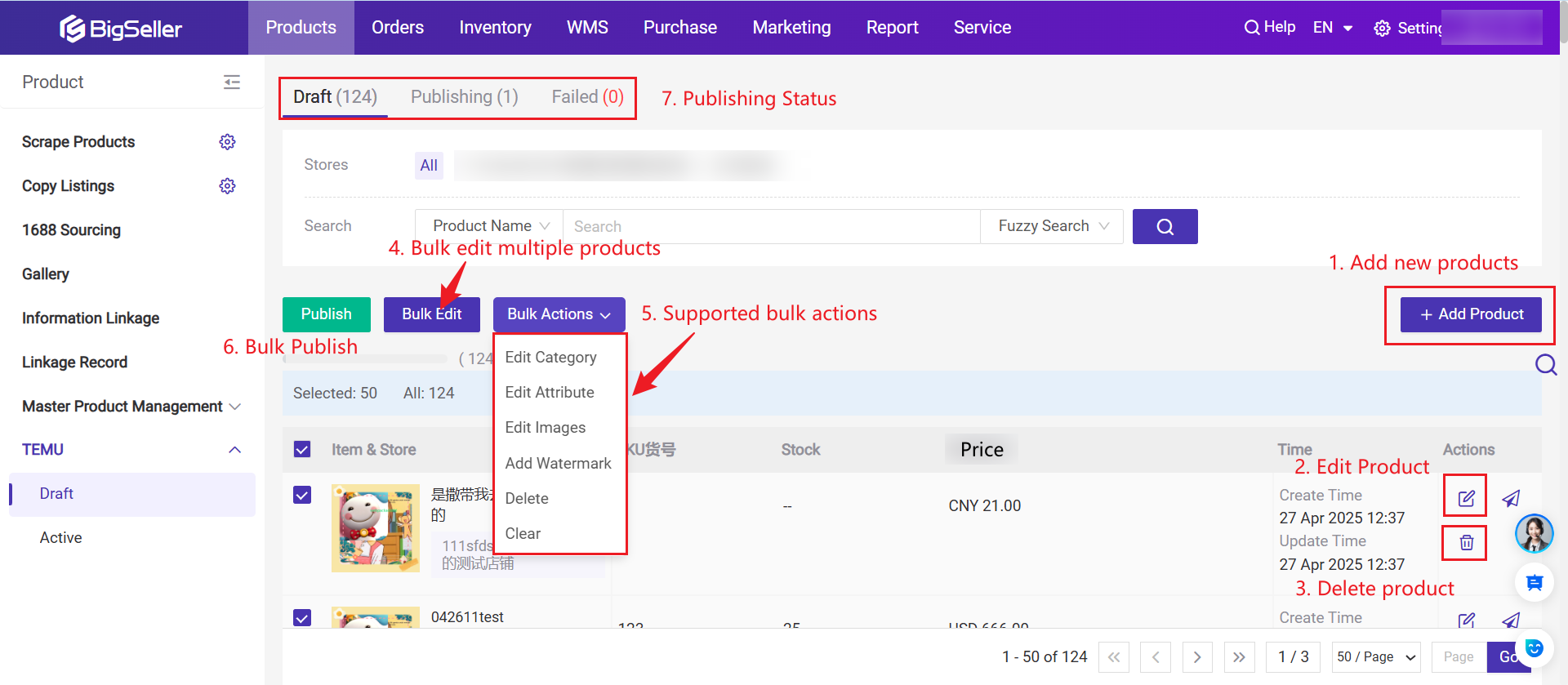Screen dimensions: 1568x685
Task: Edit the CNY 21.00 product
Action: [1466, 498]
